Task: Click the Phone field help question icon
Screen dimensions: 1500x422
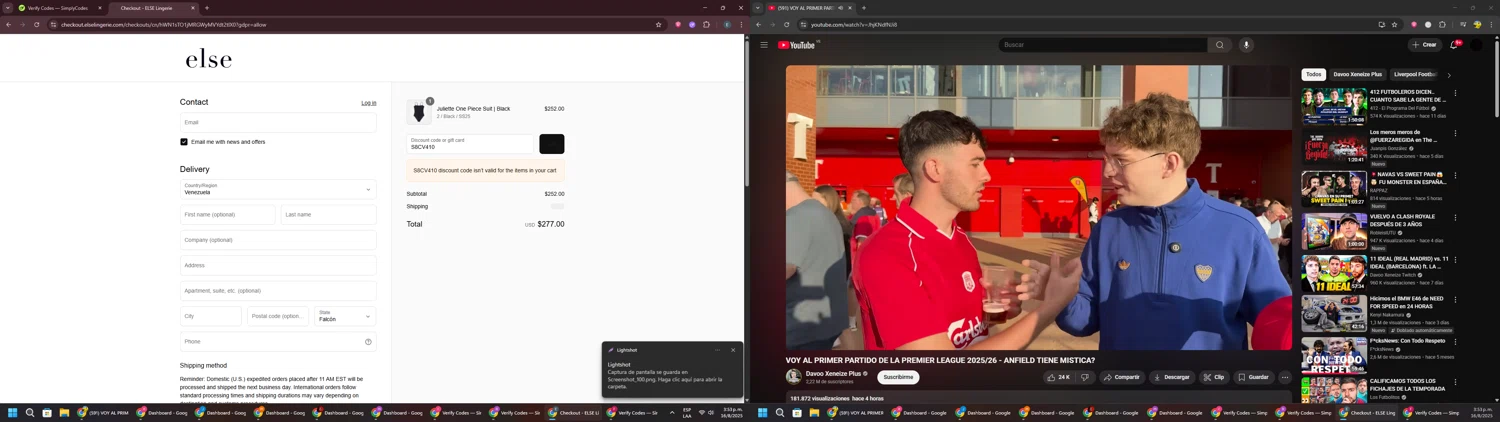Action: pos(368,342)
